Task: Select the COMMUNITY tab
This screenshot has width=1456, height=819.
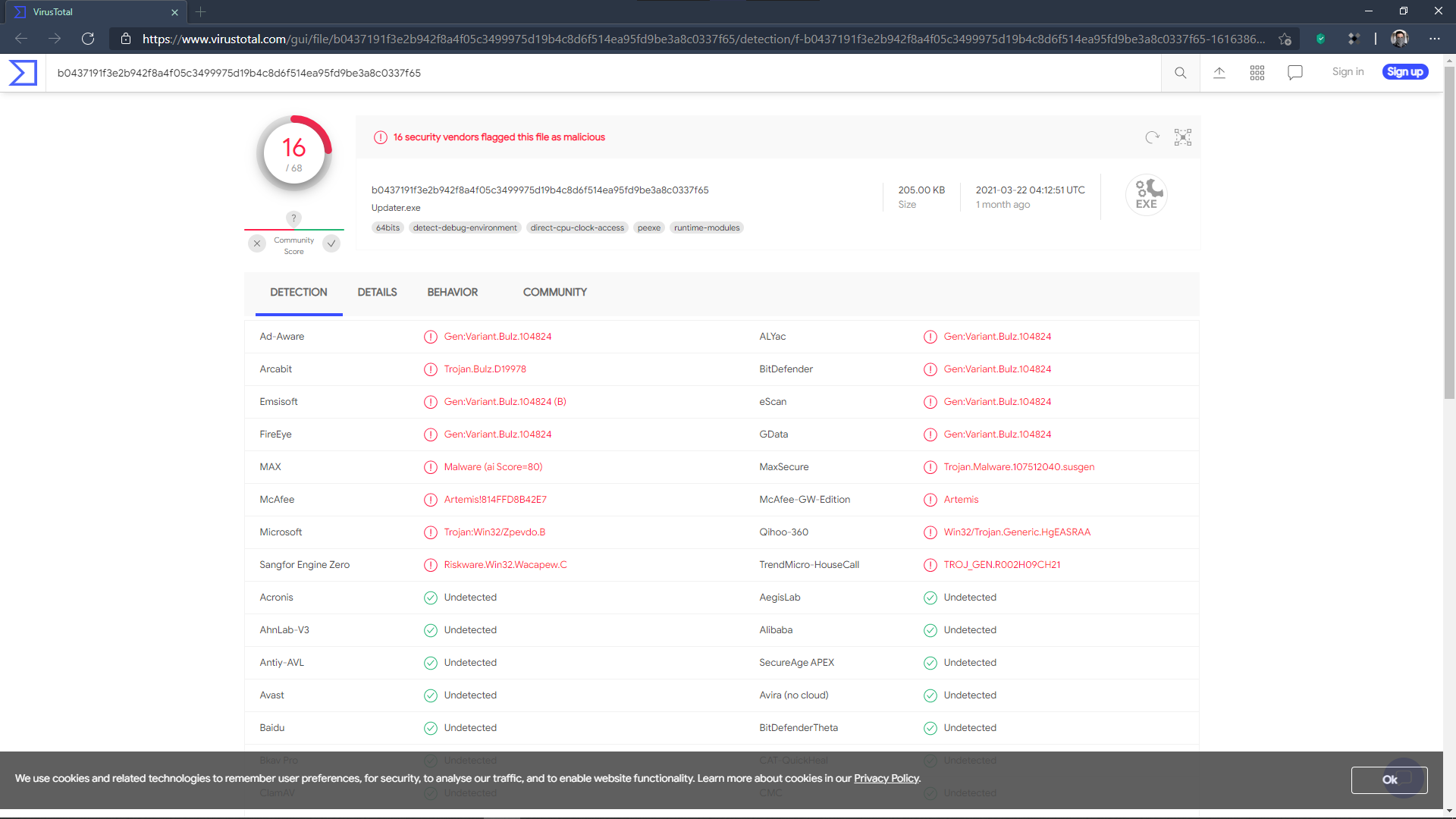Action: coord(554,292)
